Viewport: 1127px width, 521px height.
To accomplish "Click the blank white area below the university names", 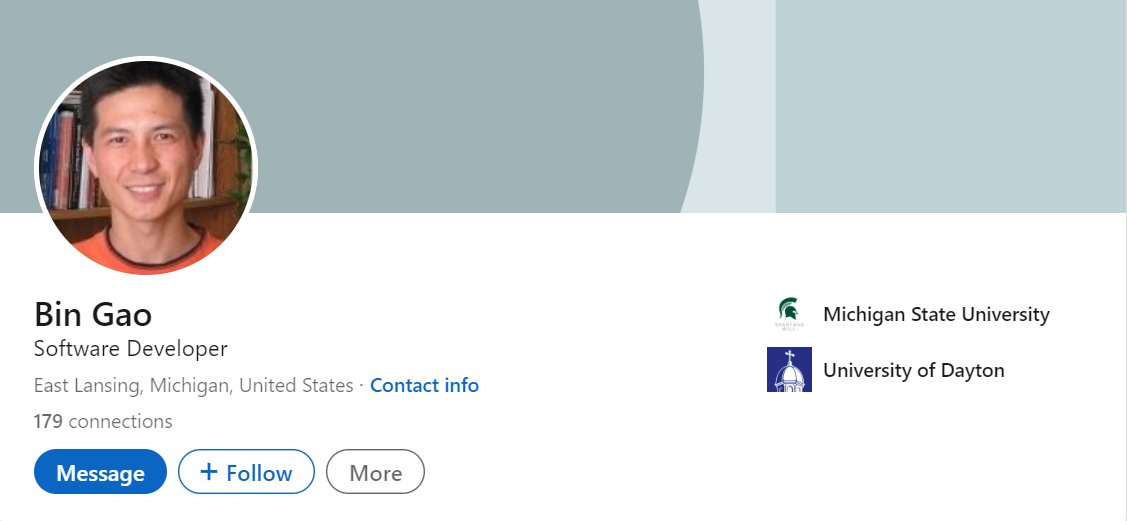I will (x=930, y=450).
